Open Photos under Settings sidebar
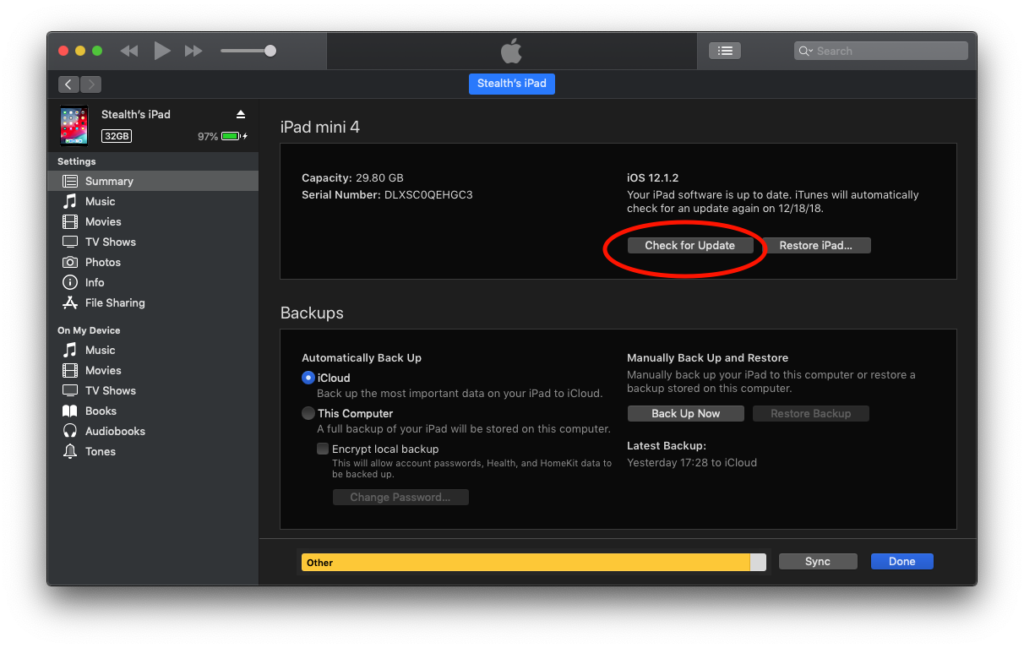Viewport: 1024px width, 648px height. (102, 262)
